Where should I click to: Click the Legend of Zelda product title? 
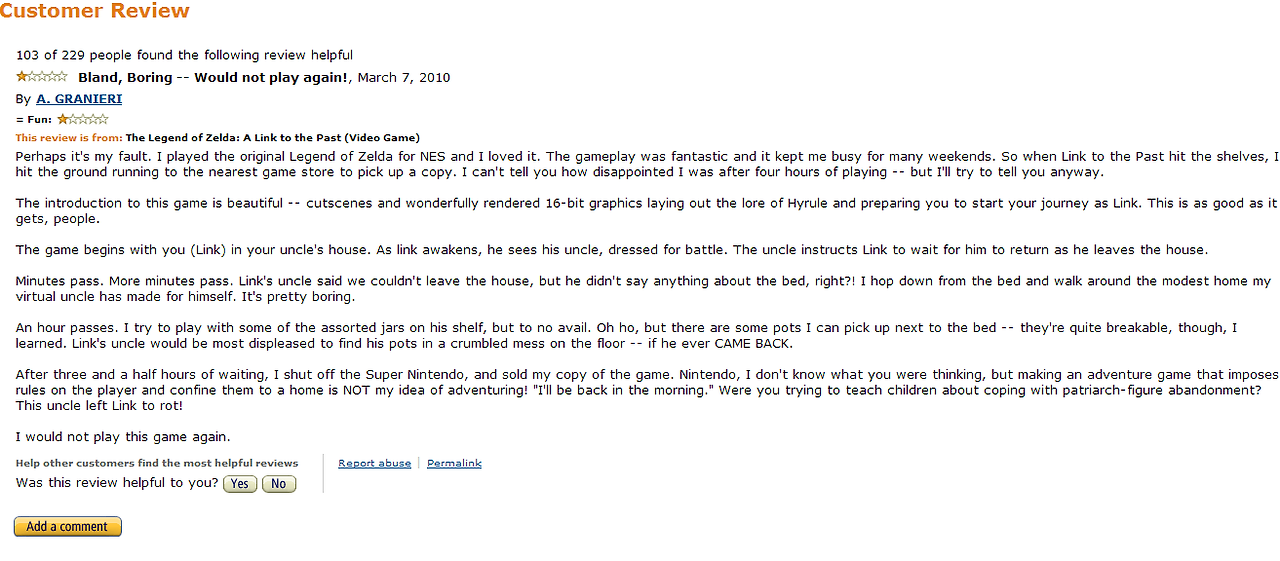272,138
